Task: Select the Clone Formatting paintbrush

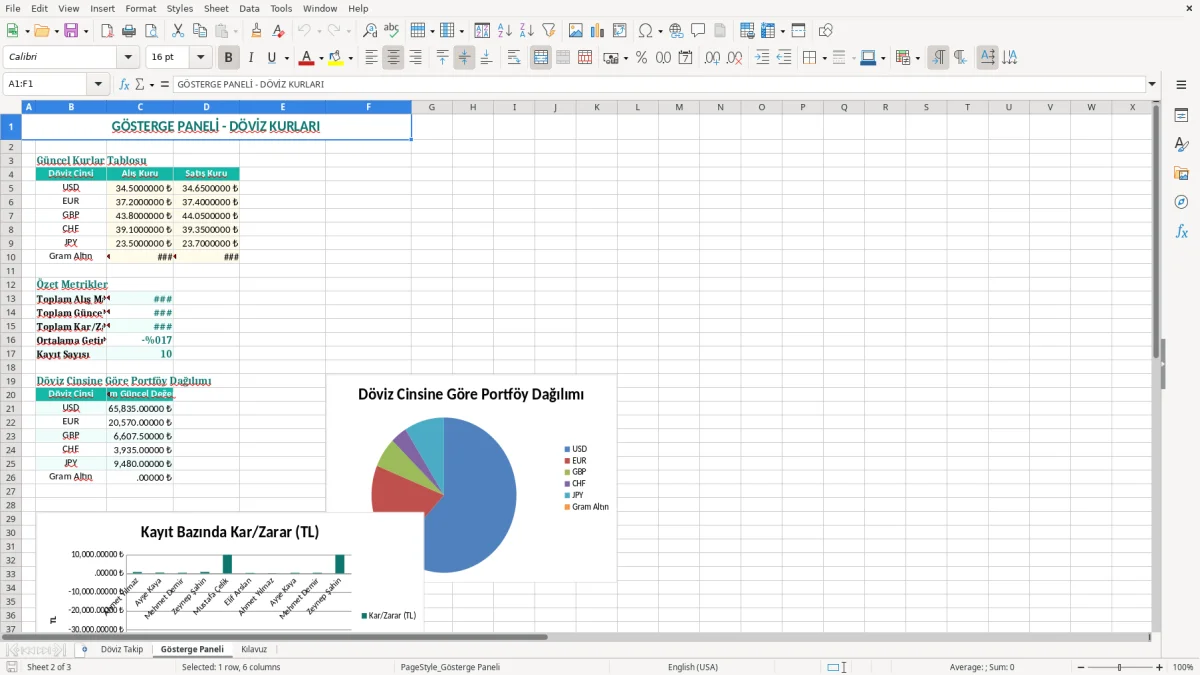Action: point(257,31)
